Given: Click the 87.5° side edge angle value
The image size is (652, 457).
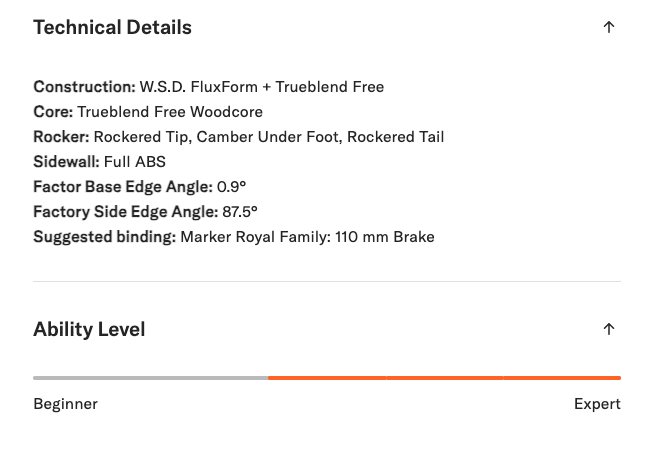Looking at the screenshot, I should (240, 212).
